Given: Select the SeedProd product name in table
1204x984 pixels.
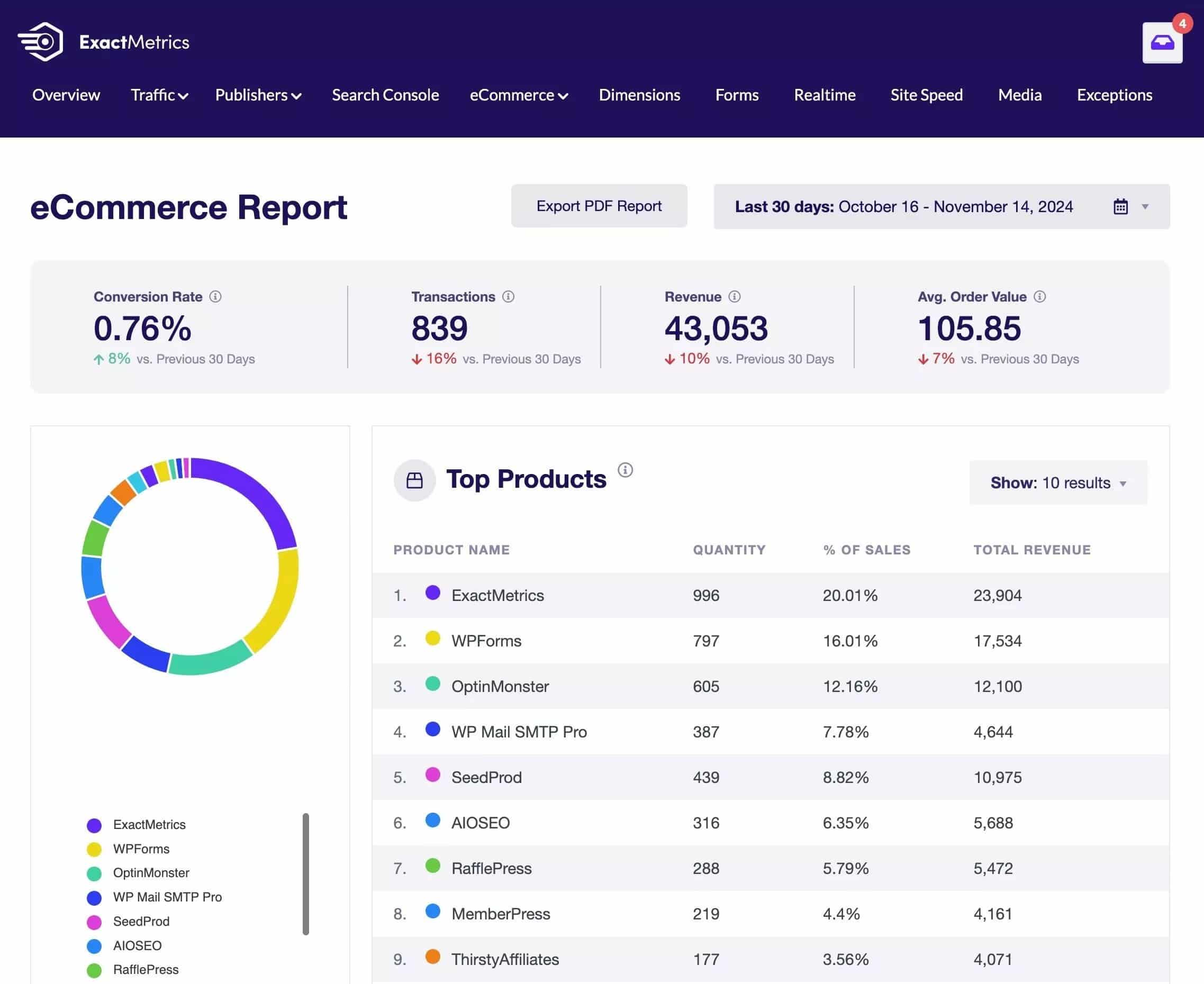Looking at the screenshot, I should click(x=486, y=777).
